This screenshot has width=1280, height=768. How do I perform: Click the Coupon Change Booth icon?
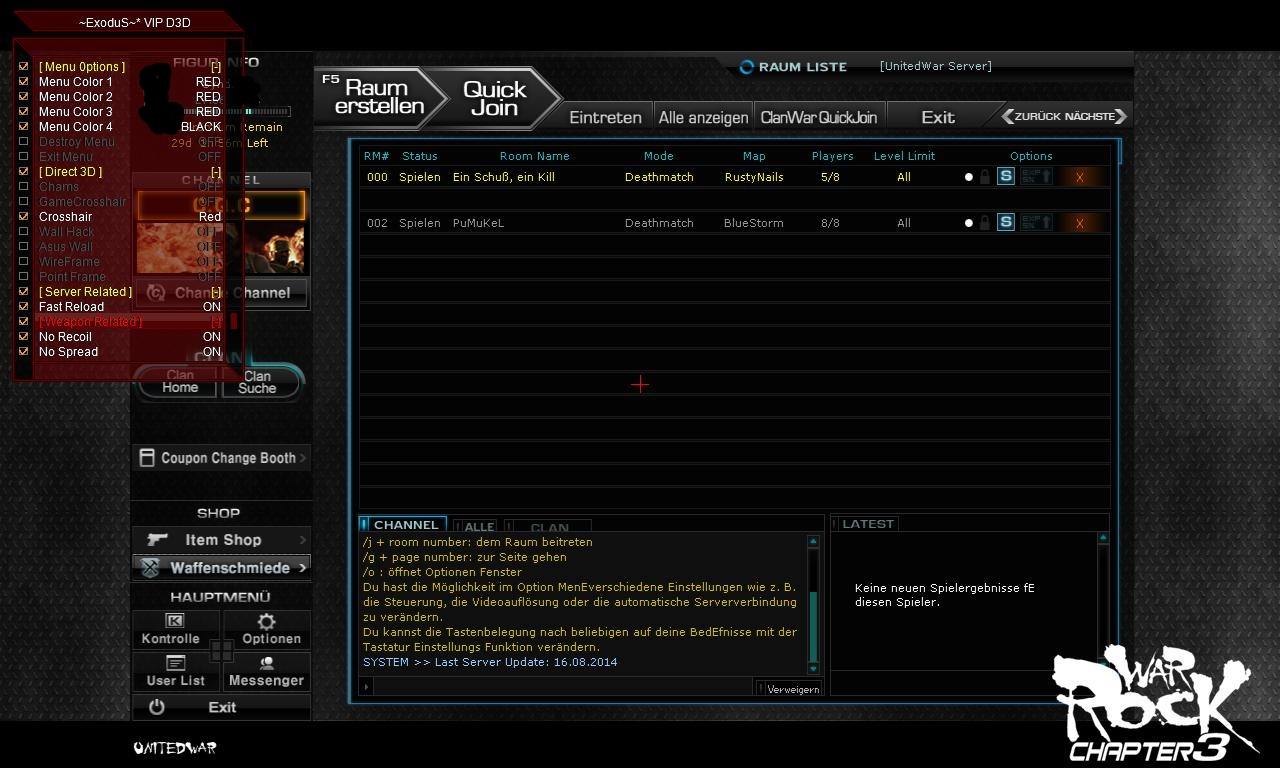pos(147,458)
